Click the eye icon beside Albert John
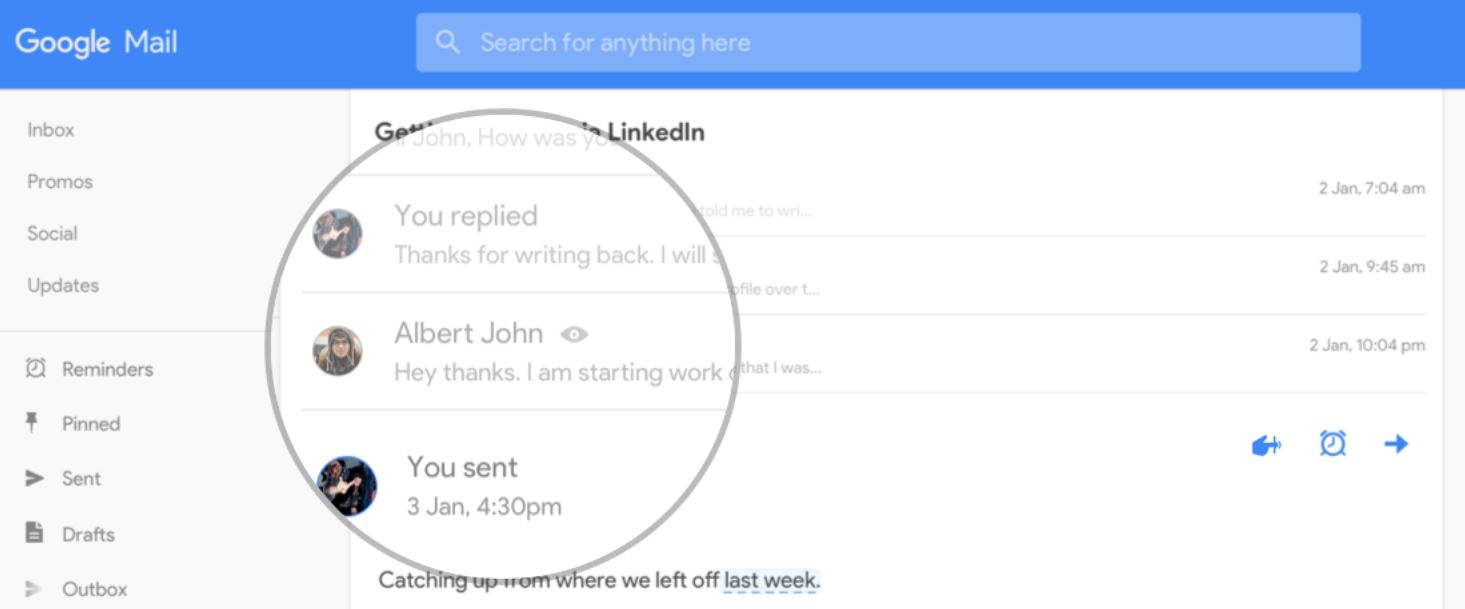1465x609 pixels. click(574, 334)
